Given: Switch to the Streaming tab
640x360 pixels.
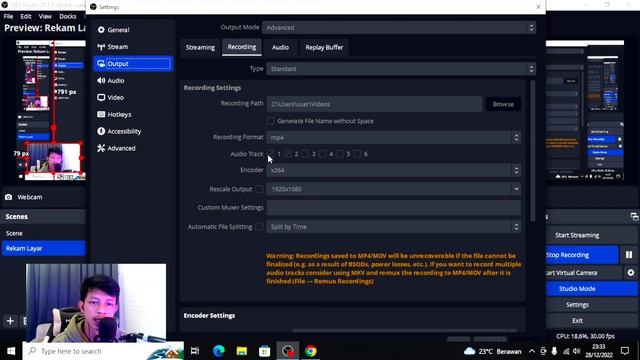Looking at the screenshot, I should pos(200,47).
